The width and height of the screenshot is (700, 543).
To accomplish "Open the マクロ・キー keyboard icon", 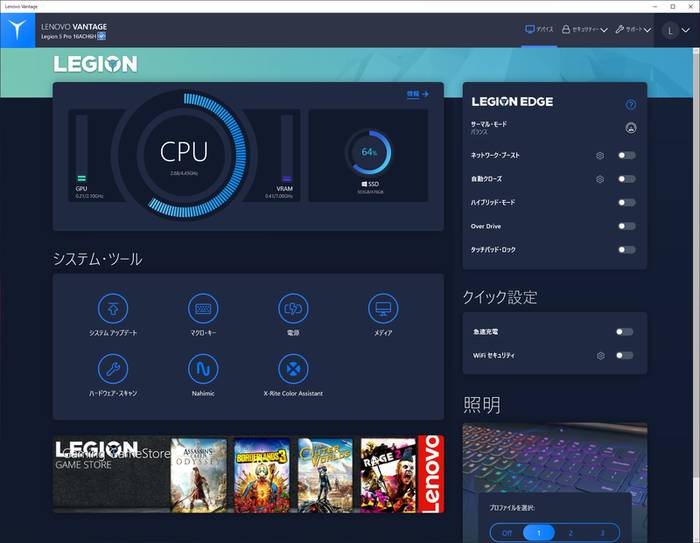I will tap(203, 308).
